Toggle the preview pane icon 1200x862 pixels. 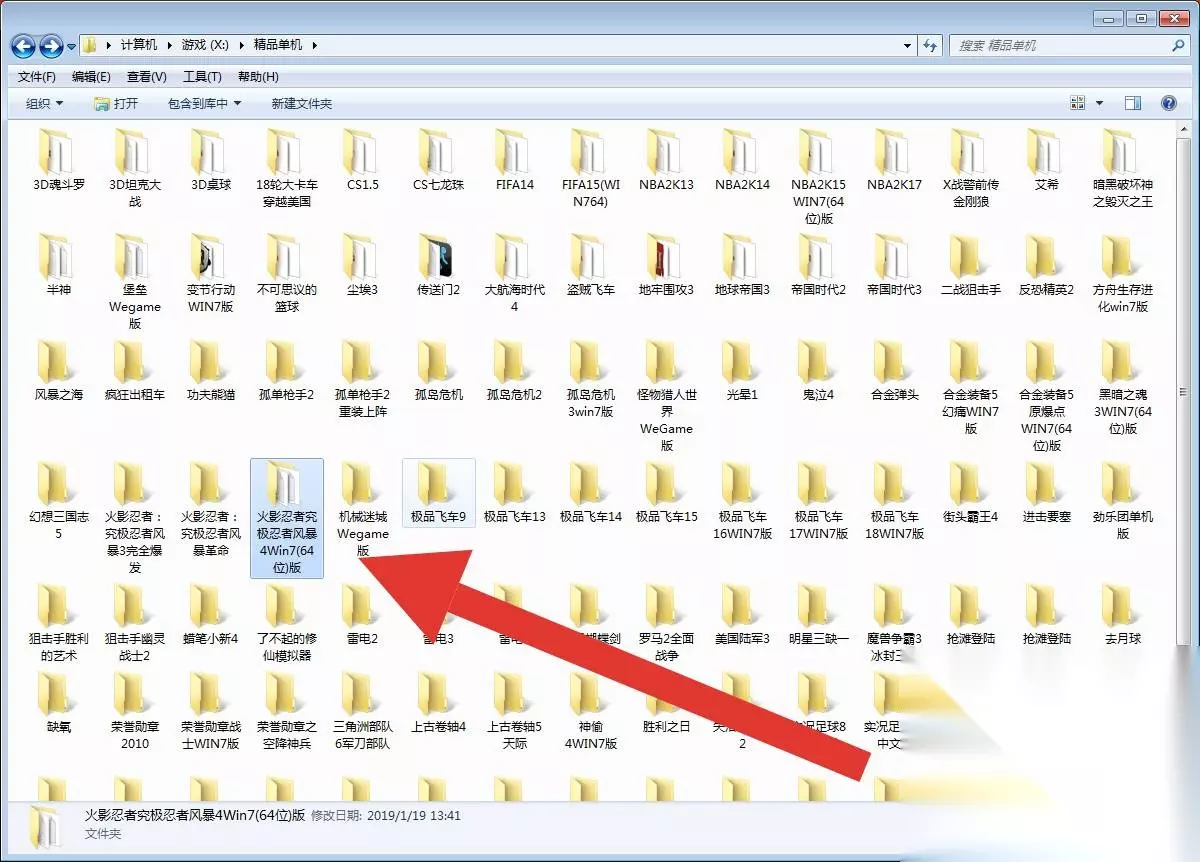click(x=1133, y=103)
